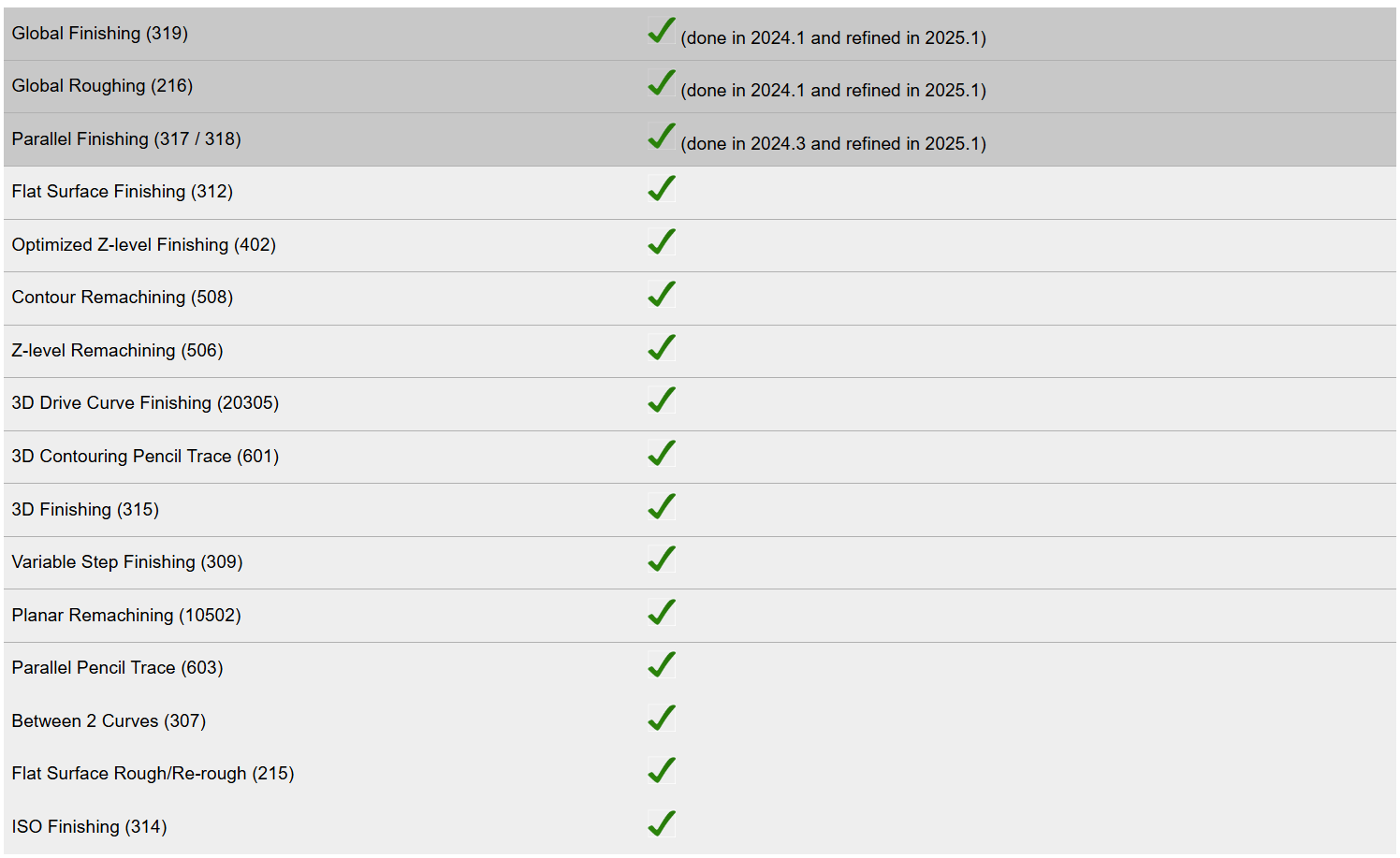This screenshot has width=1400, height=858.
Task: Click the ISO Finishing checkmark icon
Action: tap(662, 824)
